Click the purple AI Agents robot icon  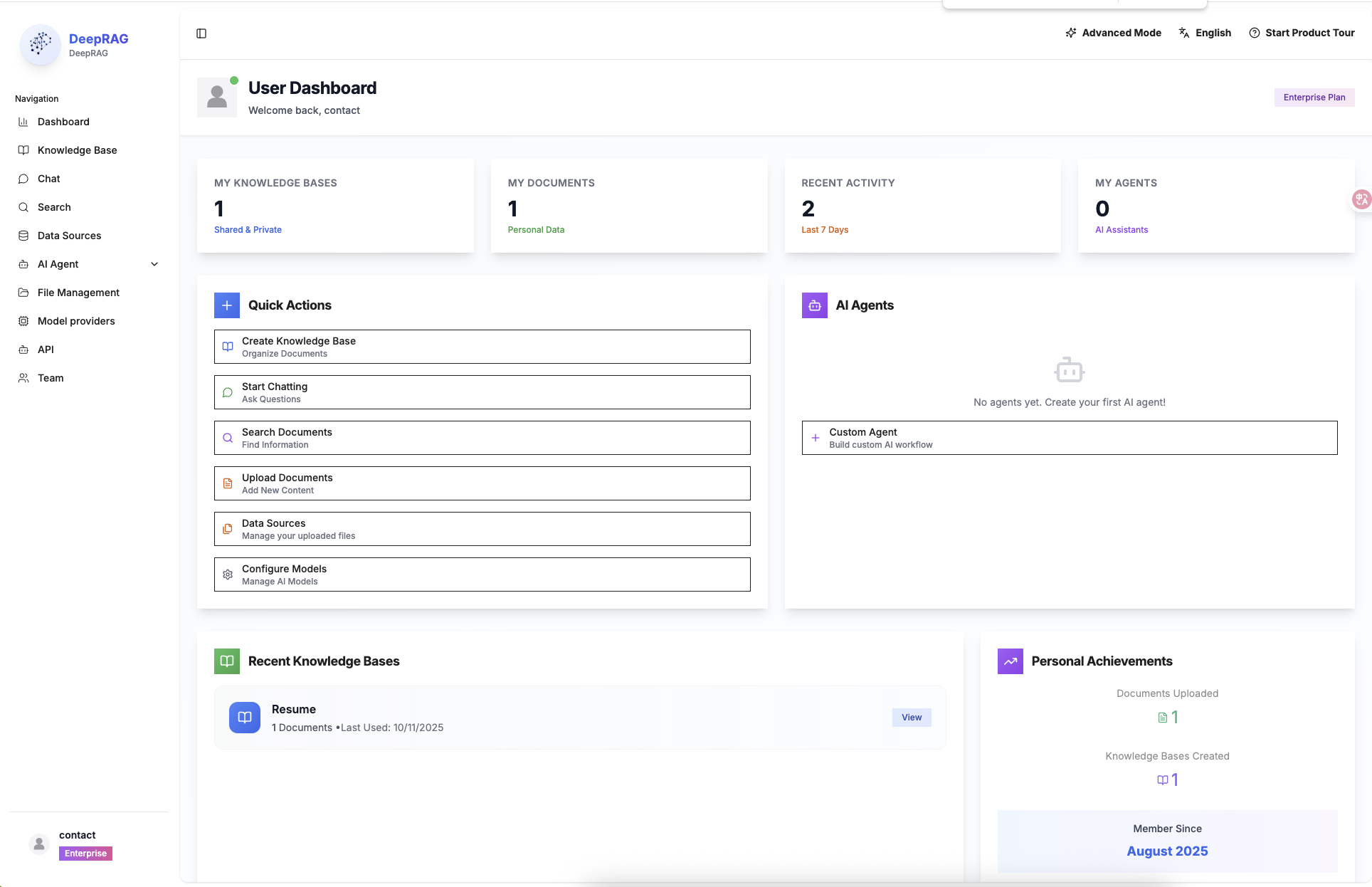coord(814,305)
